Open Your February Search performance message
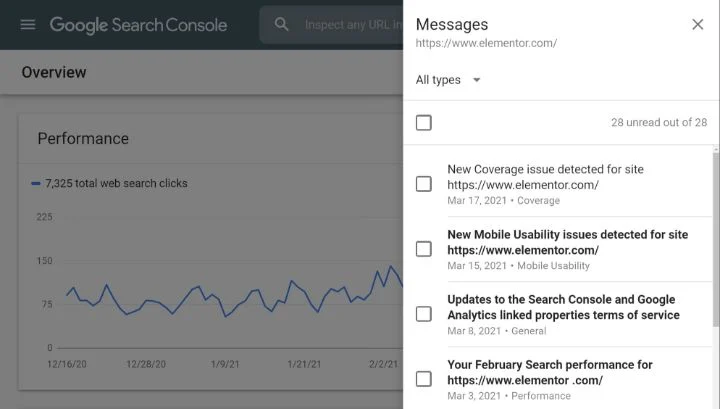 (x=549, y=372)
